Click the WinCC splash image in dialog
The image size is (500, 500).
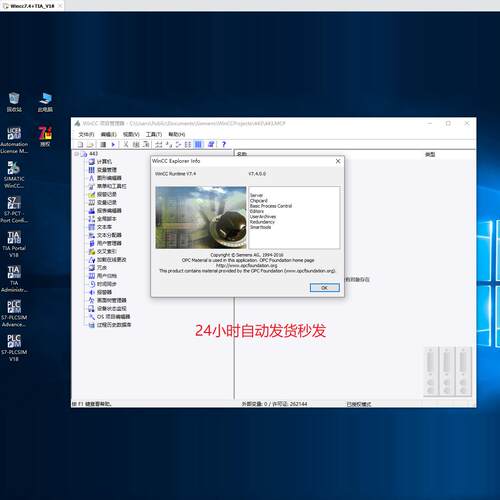[x=201, y=217]
